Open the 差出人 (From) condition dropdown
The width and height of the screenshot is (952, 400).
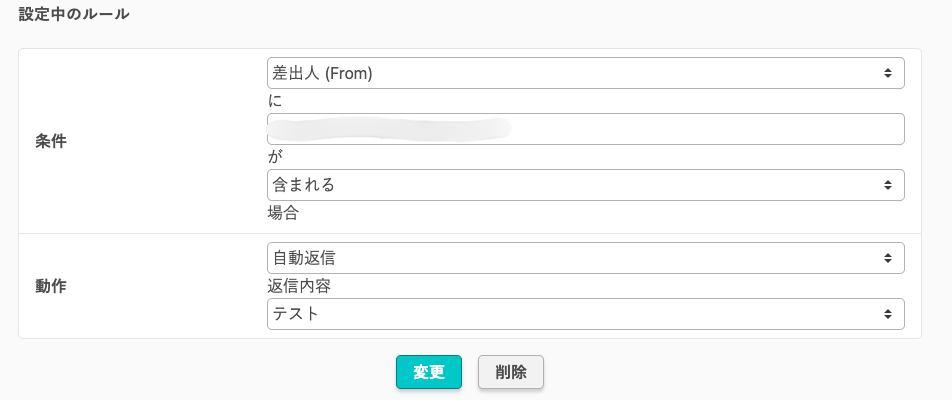click(585, 73)
